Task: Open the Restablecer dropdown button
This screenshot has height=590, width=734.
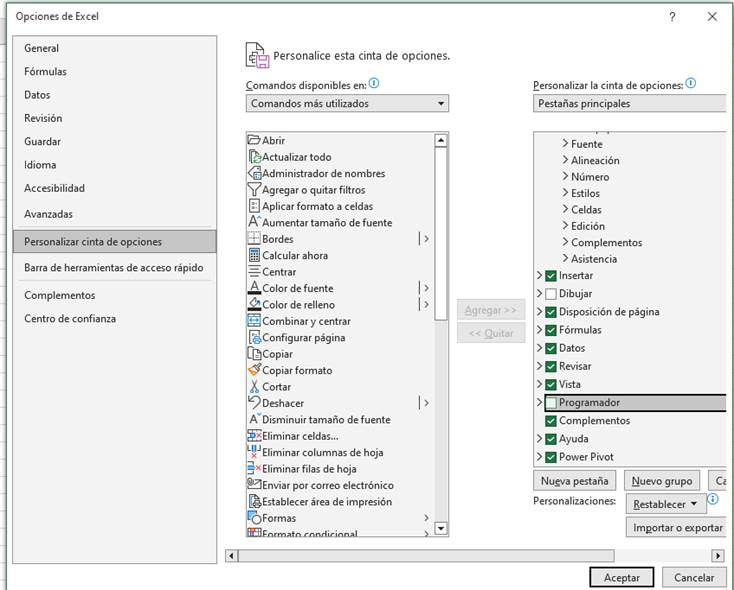Action: [x=666, y=504]
